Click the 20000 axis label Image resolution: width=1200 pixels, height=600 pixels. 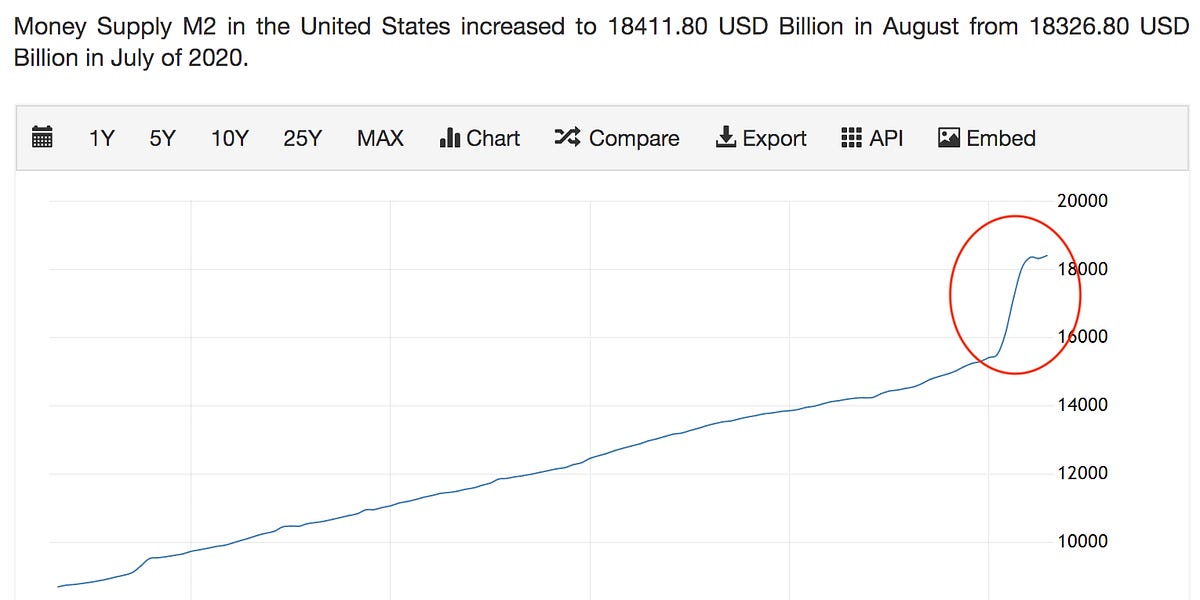tap(1081, 200)
